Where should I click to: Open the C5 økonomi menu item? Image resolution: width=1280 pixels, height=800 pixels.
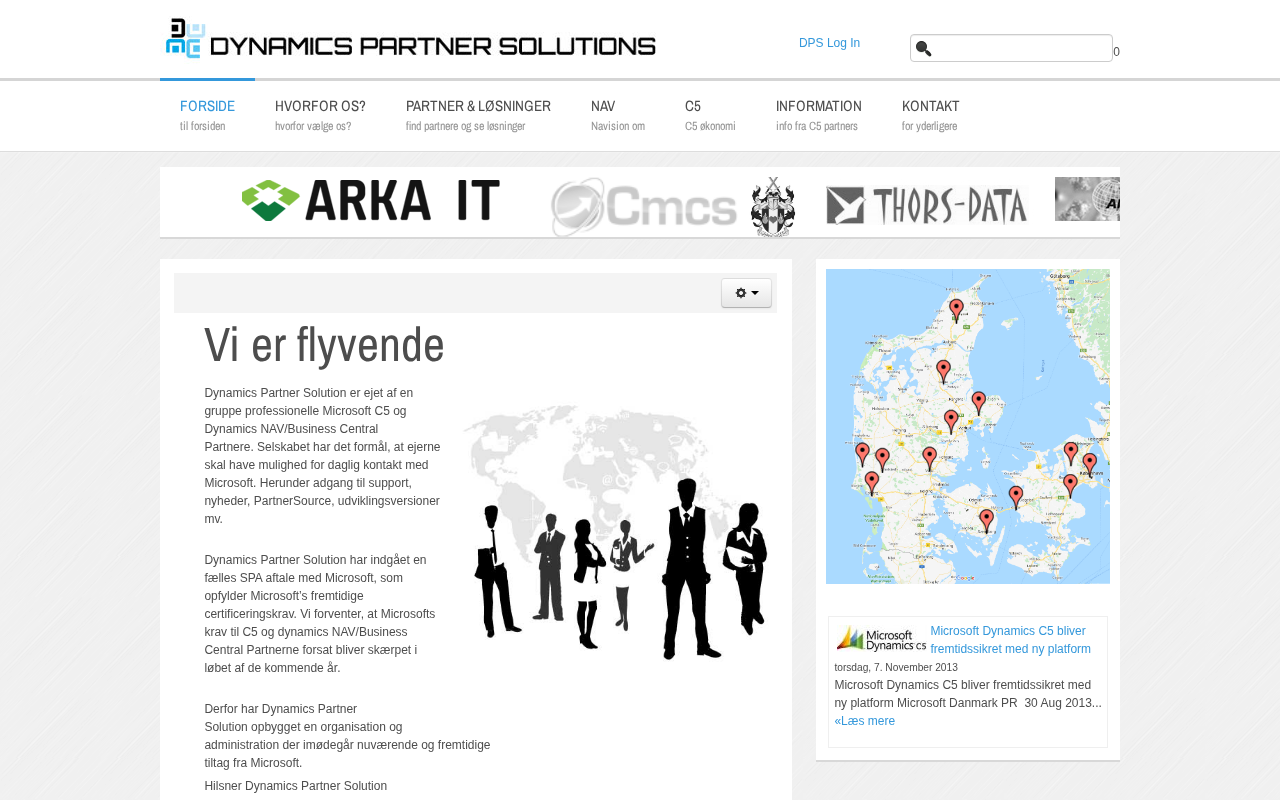(710, 116)
